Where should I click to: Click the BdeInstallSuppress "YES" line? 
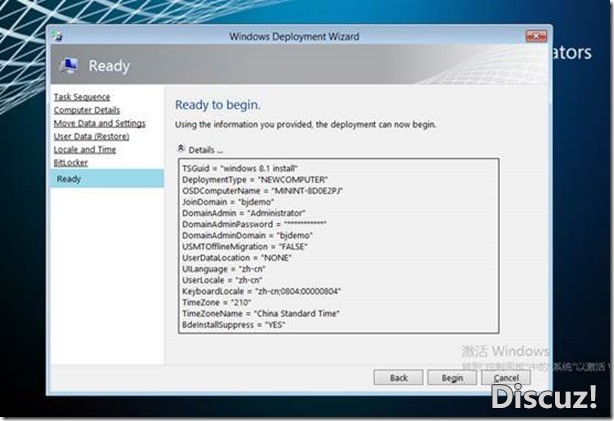coord(233,325)
